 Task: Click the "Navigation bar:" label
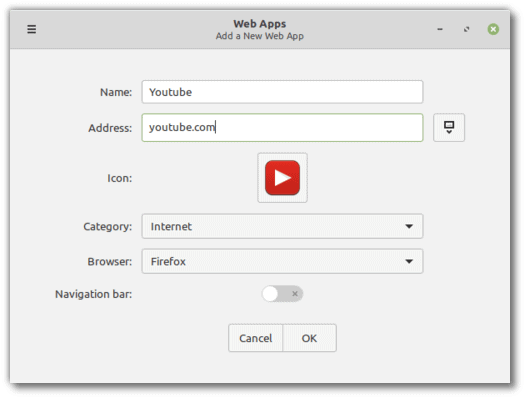[94, 294]
